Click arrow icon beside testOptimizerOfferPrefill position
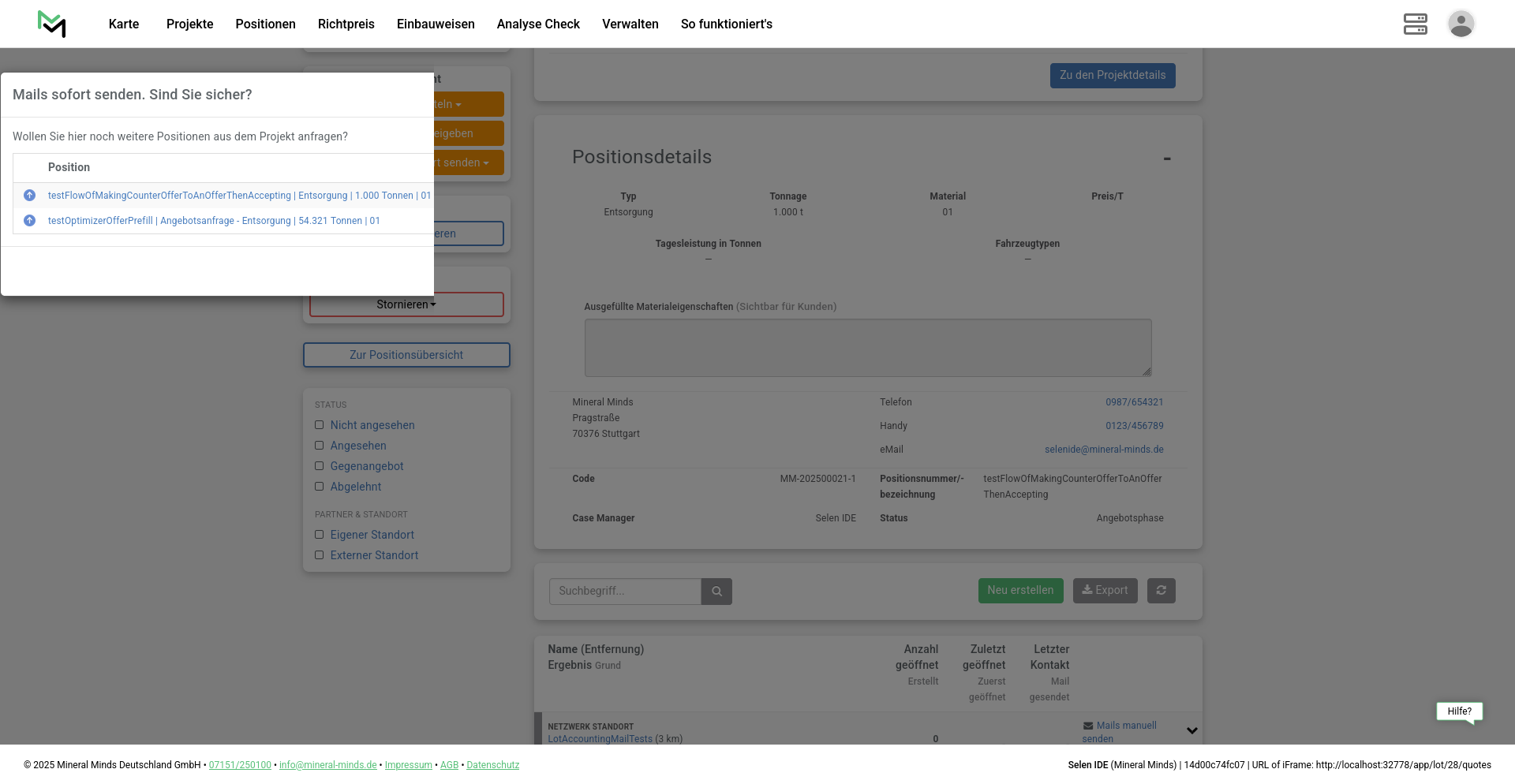Image resolution: width=1515 pixels, height=784 pixels. coord(29,221)
